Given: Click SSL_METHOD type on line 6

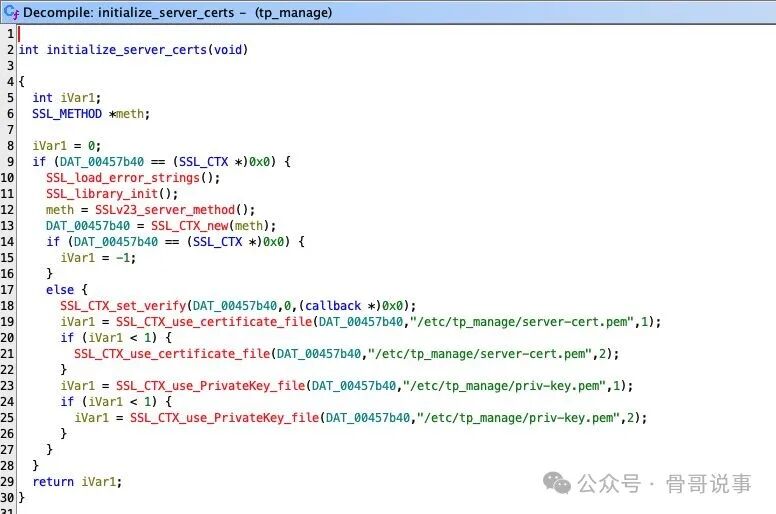Looking at the screenshot, I should point(67,114).
